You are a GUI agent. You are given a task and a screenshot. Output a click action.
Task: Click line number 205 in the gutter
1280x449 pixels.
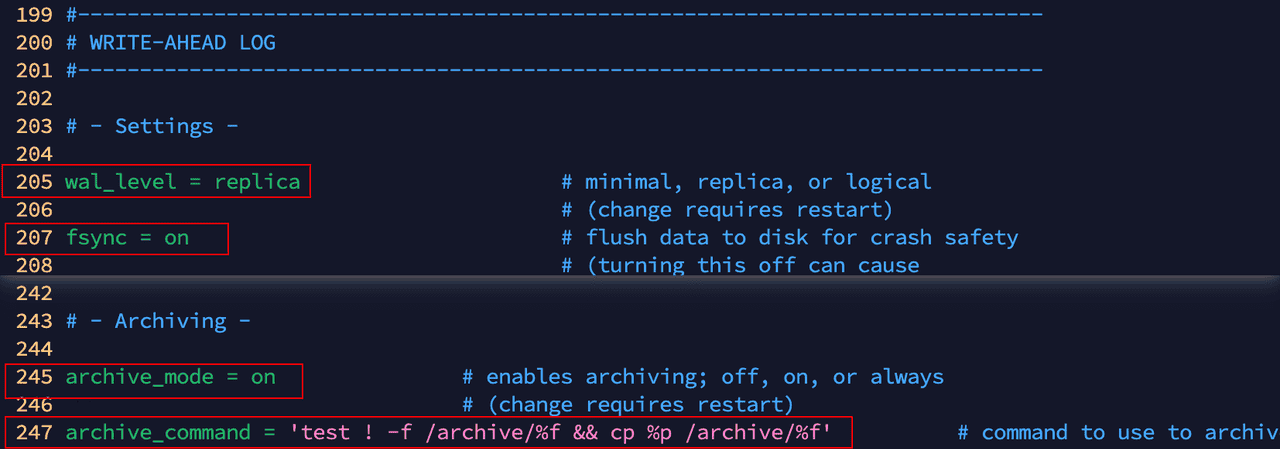[34, 182]
